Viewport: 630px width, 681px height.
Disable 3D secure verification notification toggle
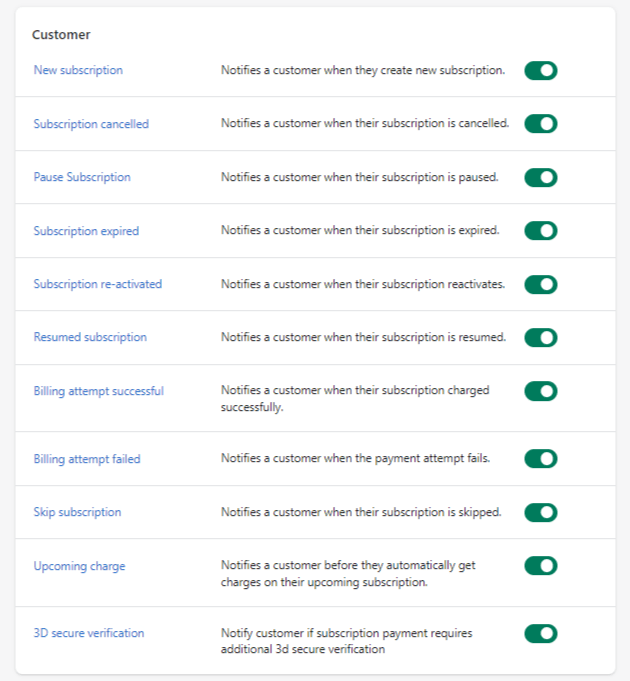coord(540,633)
